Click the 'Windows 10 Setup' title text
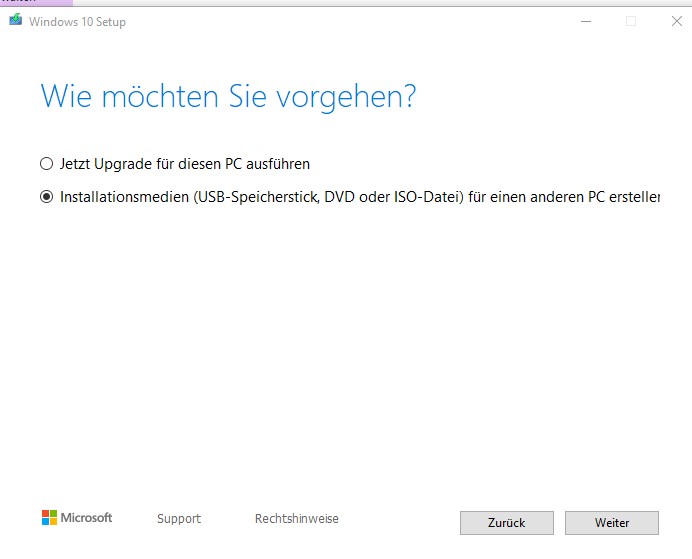The height and width of the screenshot is (559, 692). [77, 22]
